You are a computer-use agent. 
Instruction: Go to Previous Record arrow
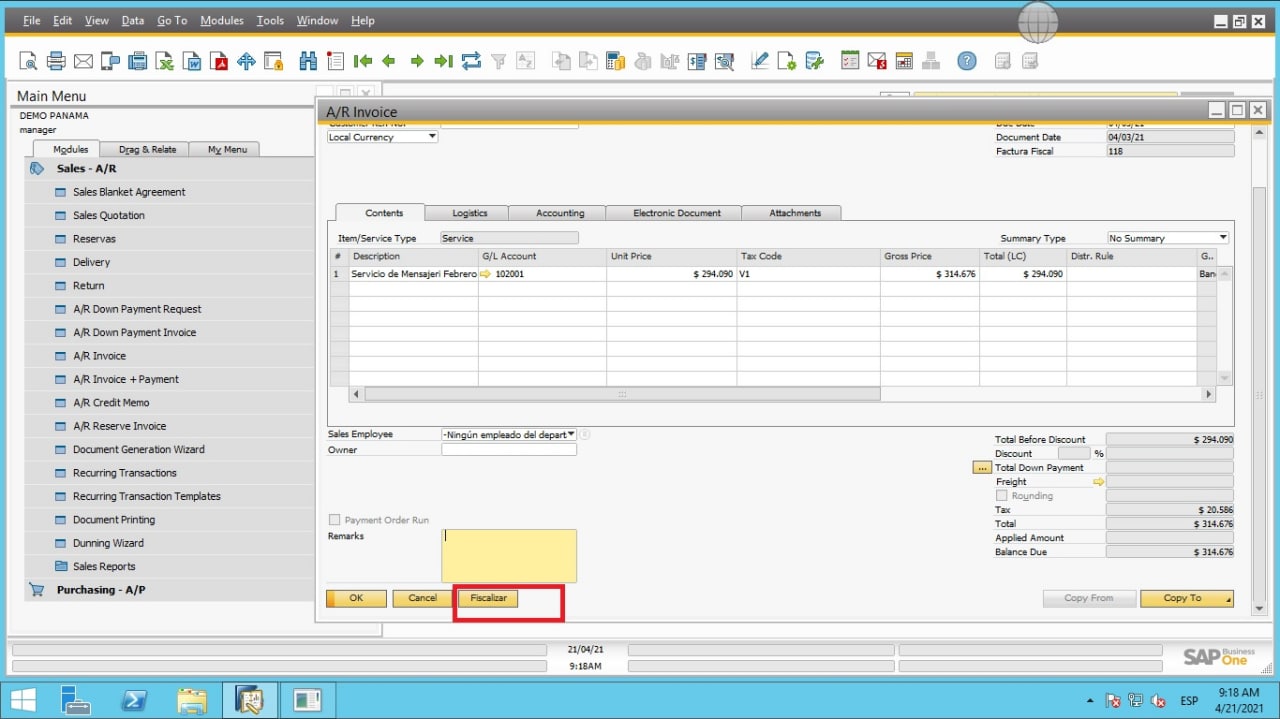point(389,61)
